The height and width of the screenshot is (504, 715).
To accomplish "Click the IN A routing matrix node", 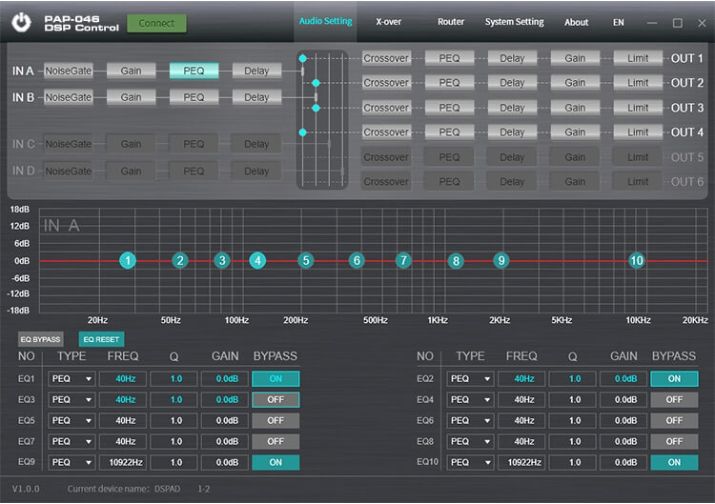I will point(303,59).
